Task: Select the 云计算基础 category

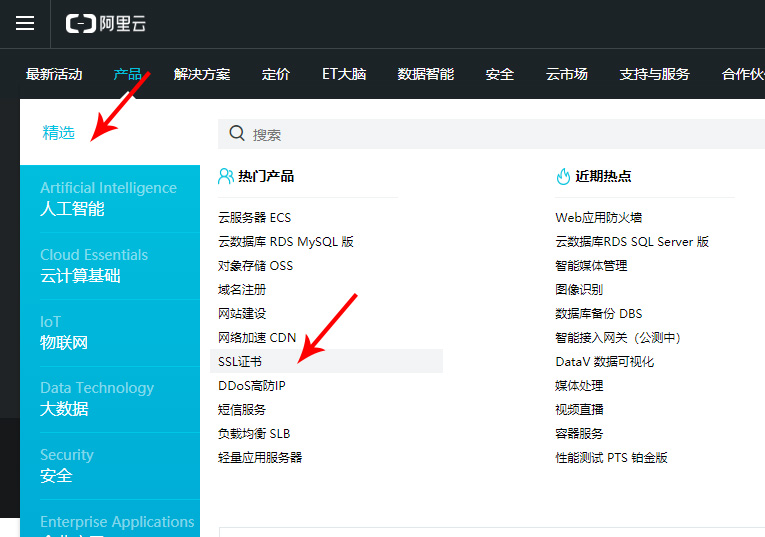Action: pyautogui.click(x=110, y=266)
